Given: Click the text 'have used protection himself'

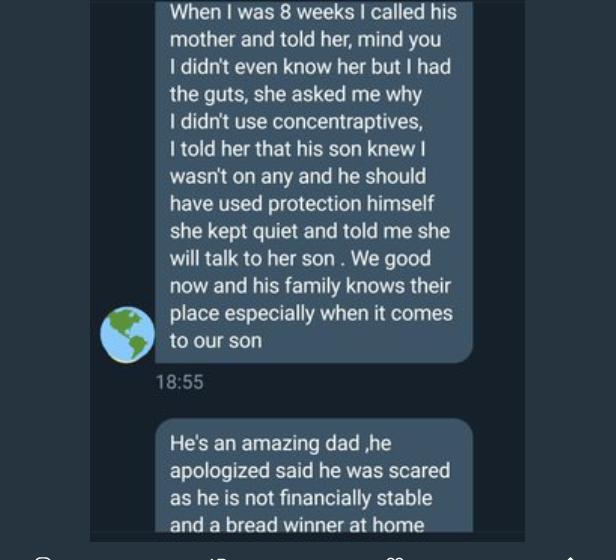Looking at the screenshot, I should click(x=302, y=204).
